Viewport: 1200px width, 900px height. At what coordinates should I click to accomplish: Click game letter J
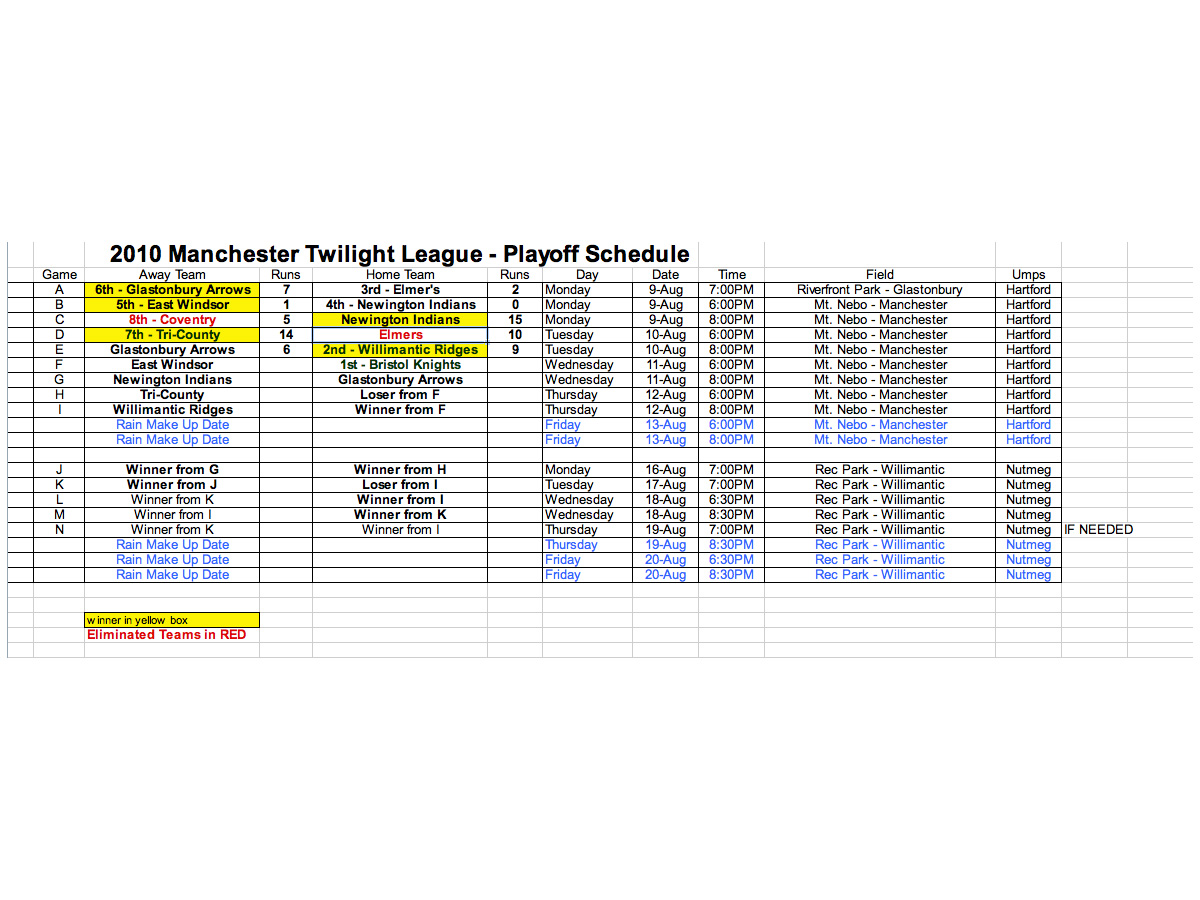click(60, 469)
